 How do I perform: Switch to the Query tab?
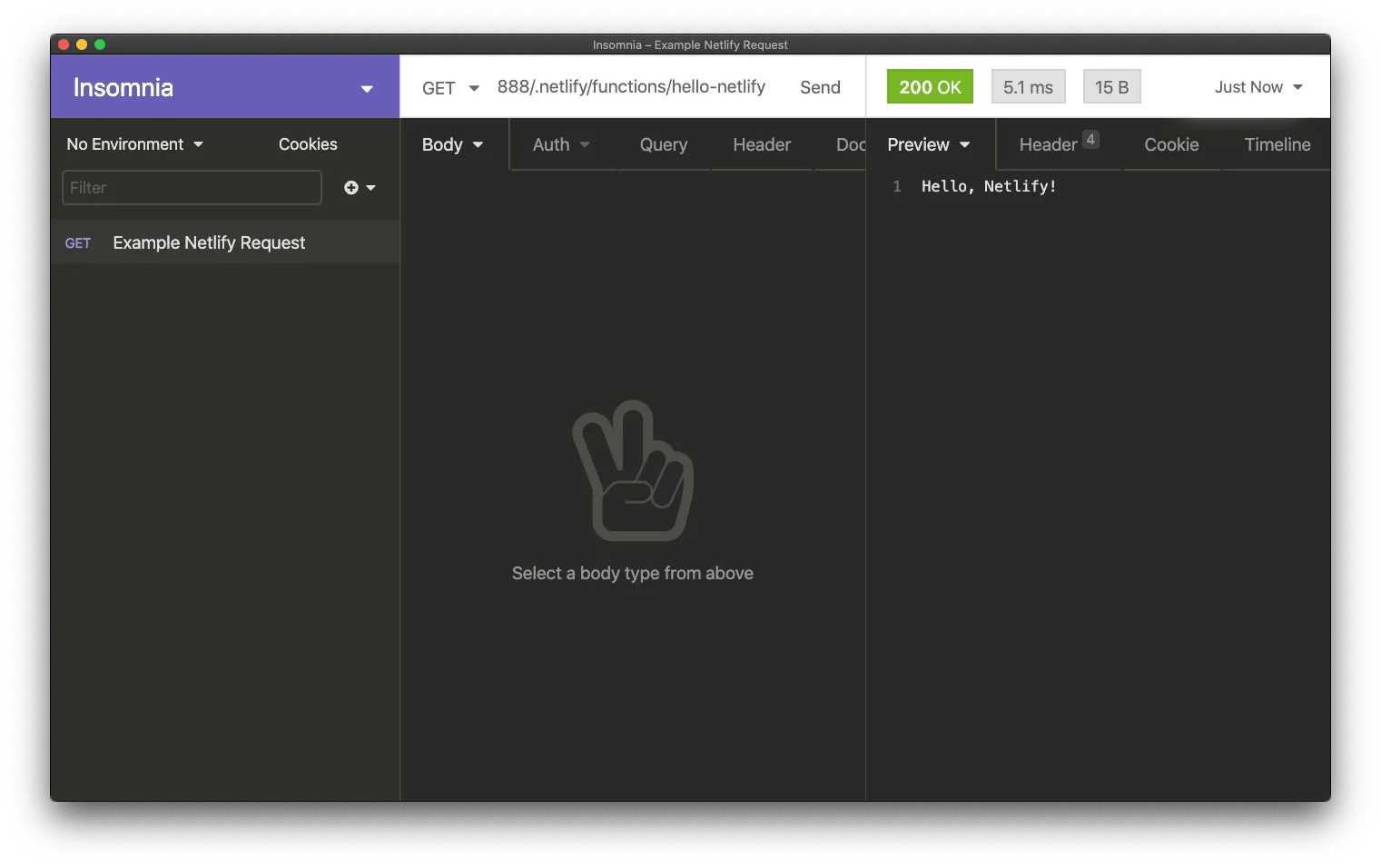click(663, 144)
